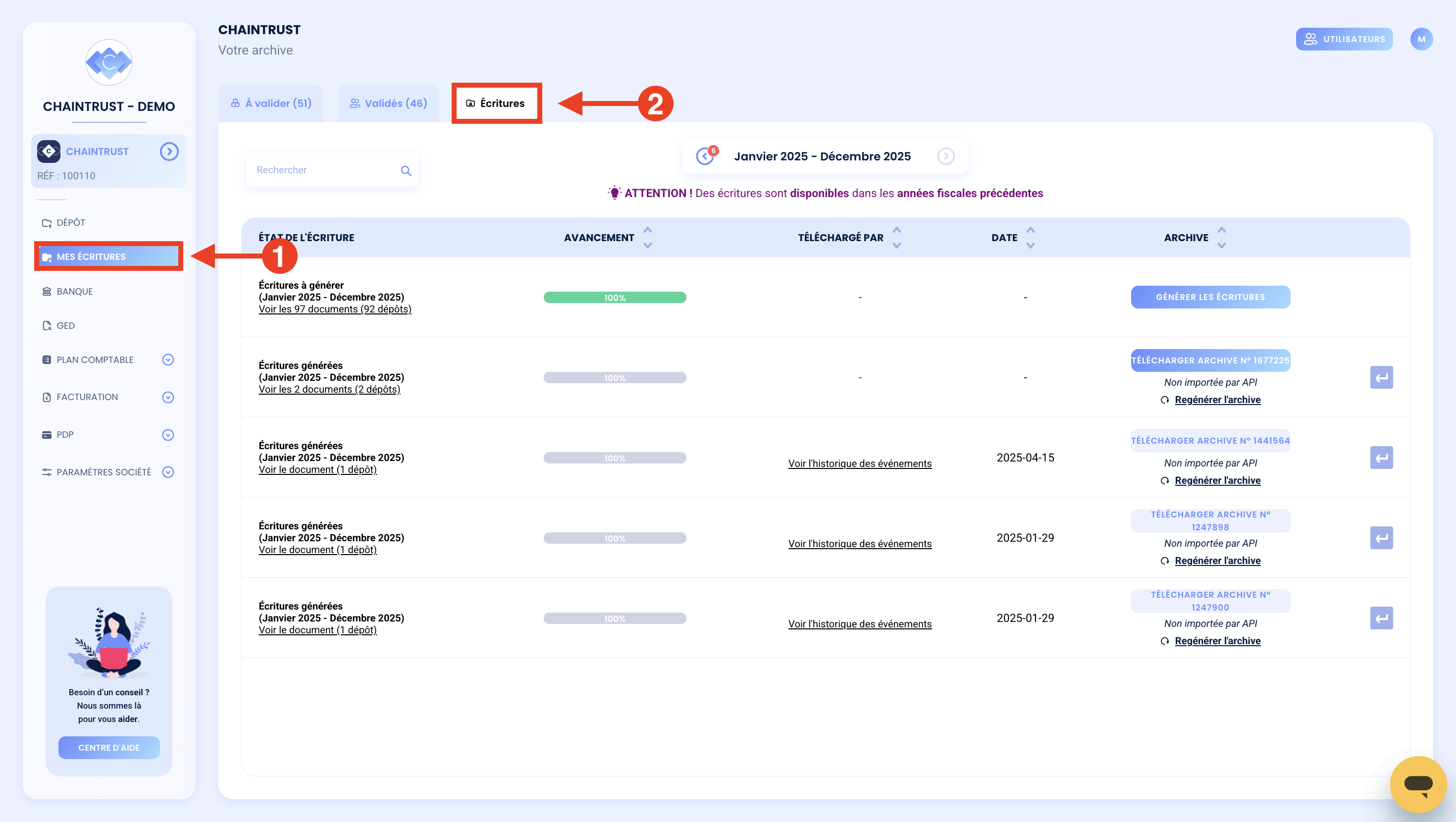The height and width of the screenshot is (822, 1456).
Task: Click the GED sidebar icon
Action: tap(47, 326)
